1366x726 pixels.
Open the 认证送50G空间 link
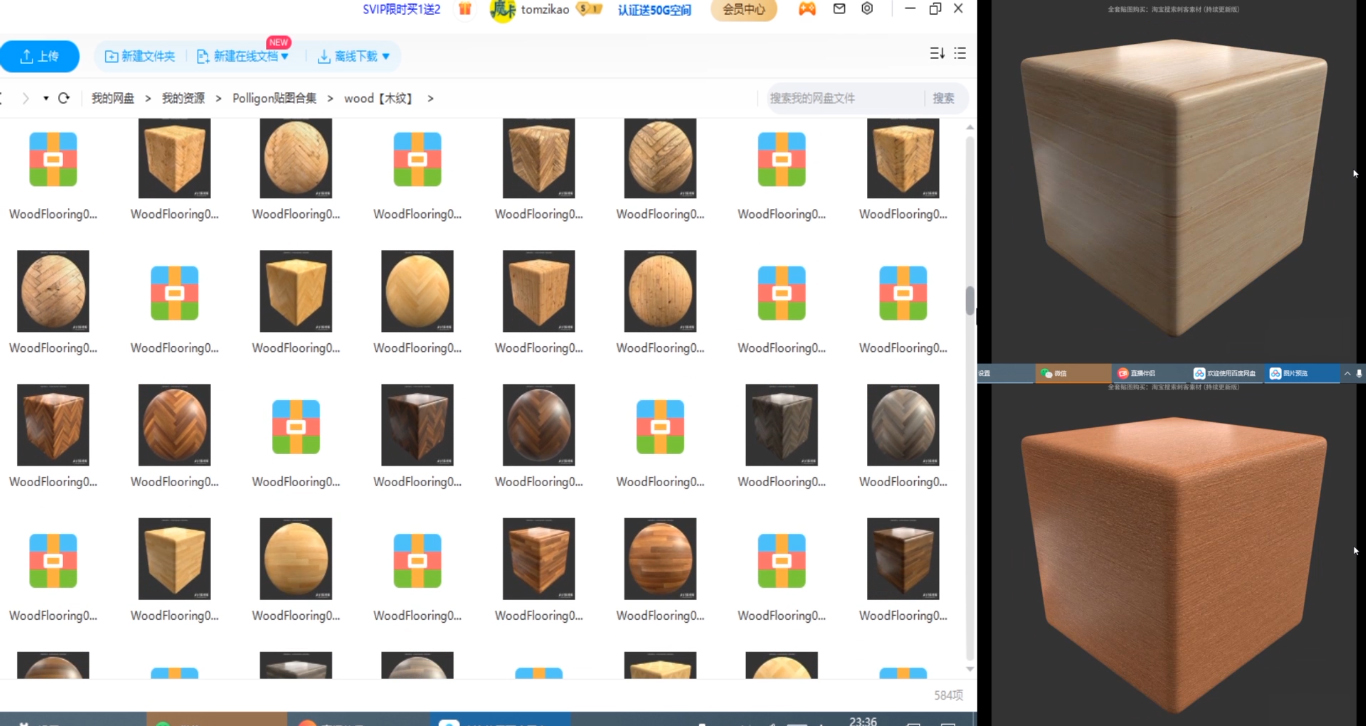654,10
